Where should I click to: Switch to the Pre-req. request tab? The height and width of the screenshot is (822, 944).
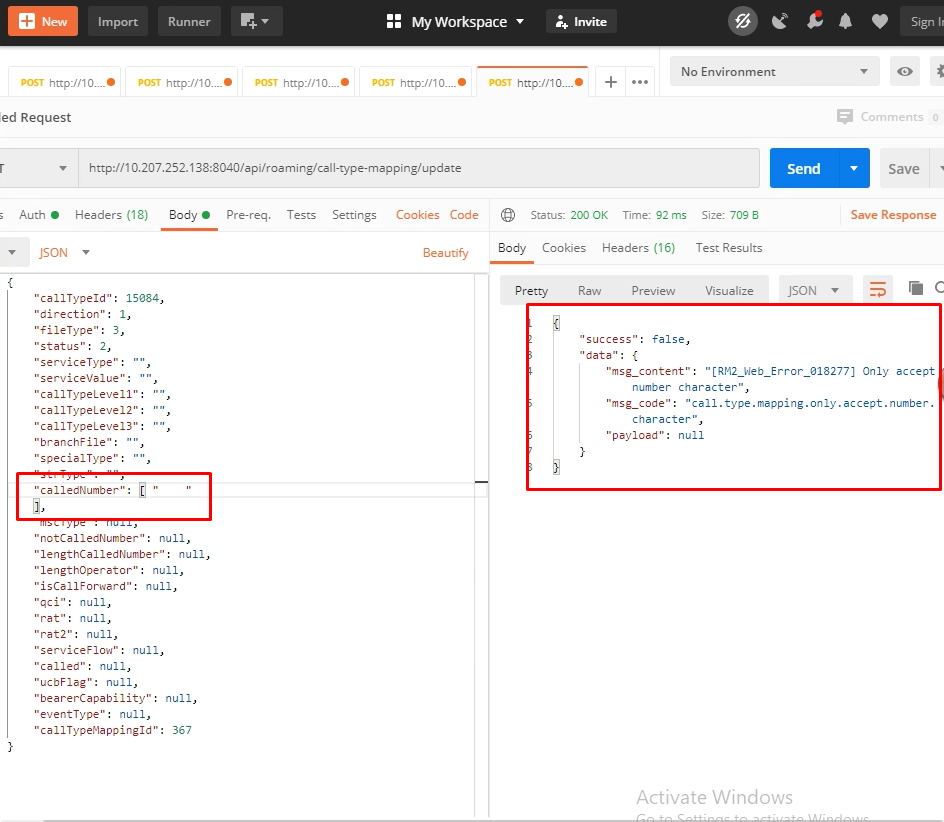pyautogui.click(x=248, y=215)
